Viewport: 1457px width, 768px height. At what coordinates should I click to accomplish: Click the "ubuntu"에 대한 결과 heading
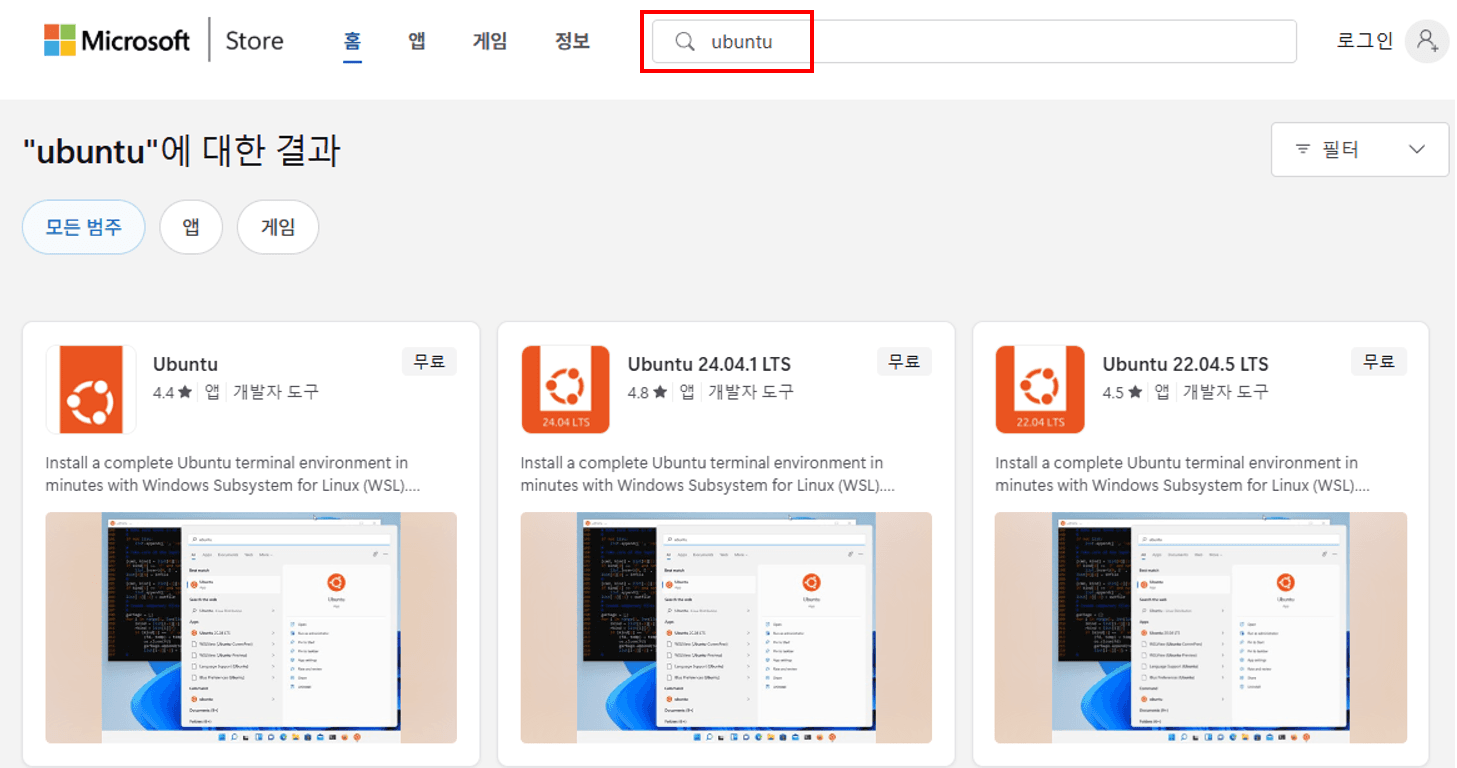182,151
